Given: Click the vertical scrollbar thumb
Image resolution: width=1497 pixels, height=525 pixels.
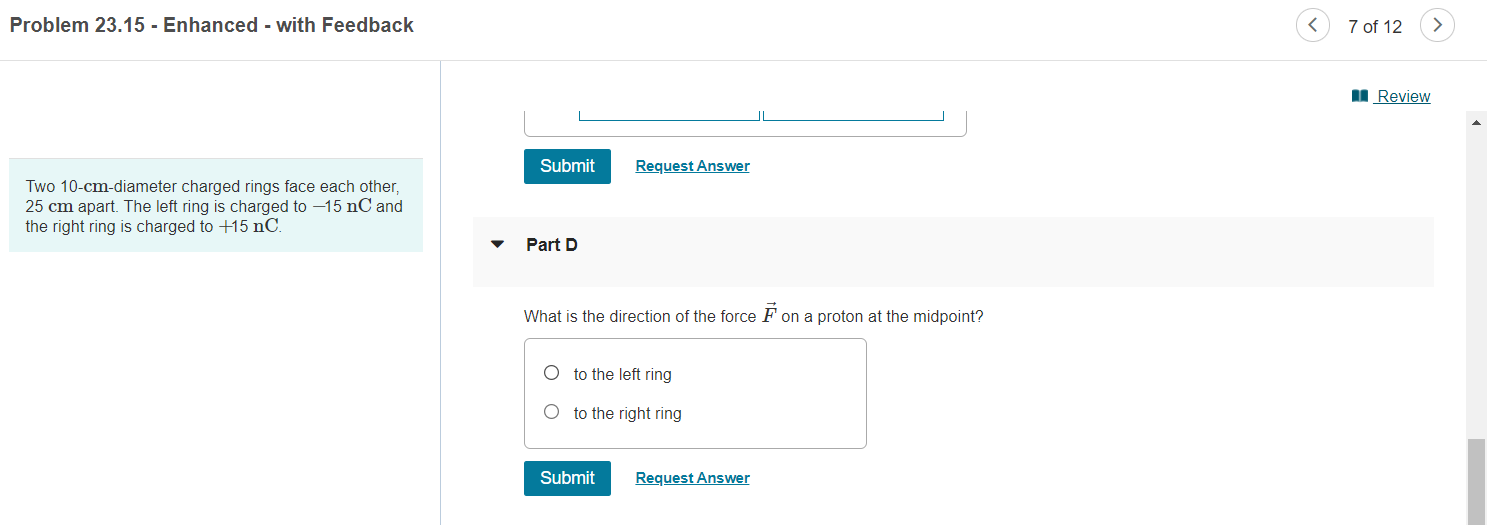Looking at the screenshot, I should pyautogui.click(x=1476, y=481).
